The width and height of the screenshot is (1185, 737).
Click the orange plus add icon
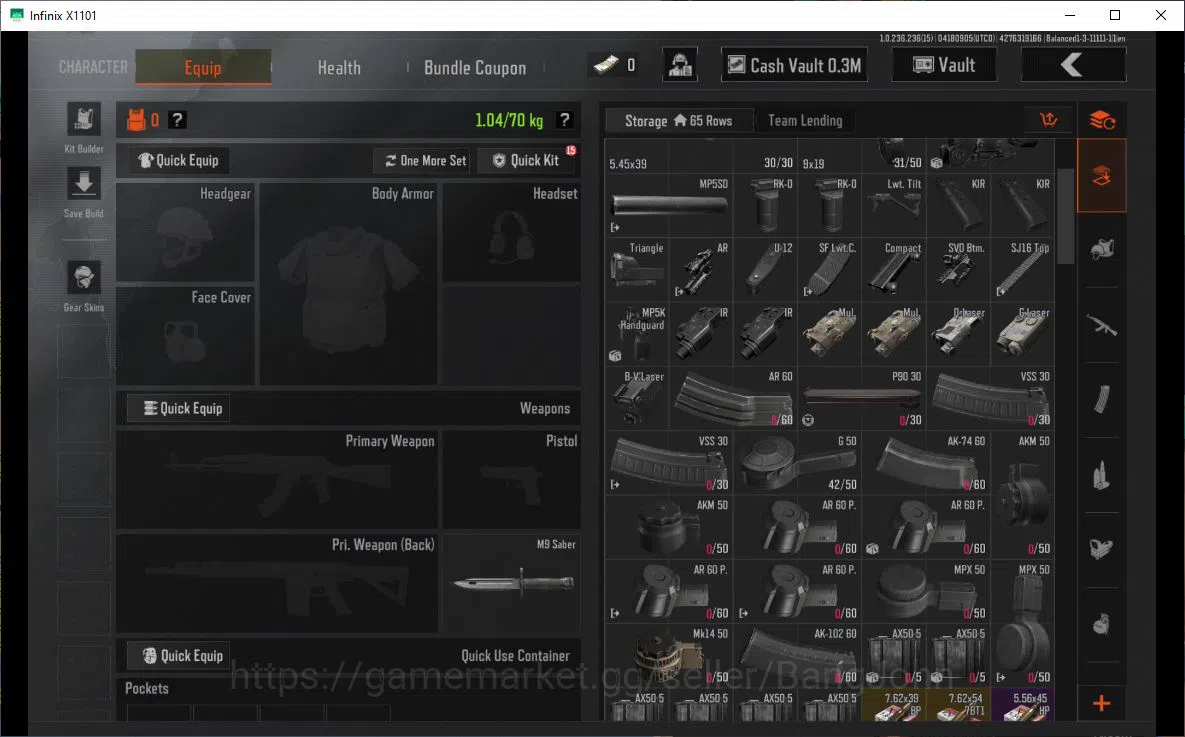(x=1102, y=704)
